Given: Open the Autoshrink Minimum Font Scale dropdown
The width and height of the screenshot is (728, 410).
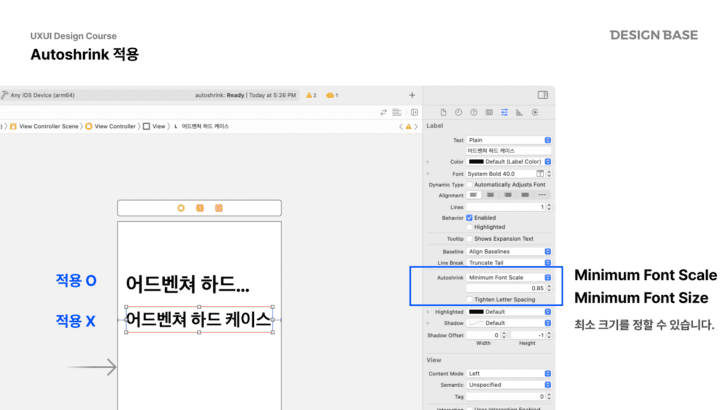Looking at the screenshot, I should 509,277.
